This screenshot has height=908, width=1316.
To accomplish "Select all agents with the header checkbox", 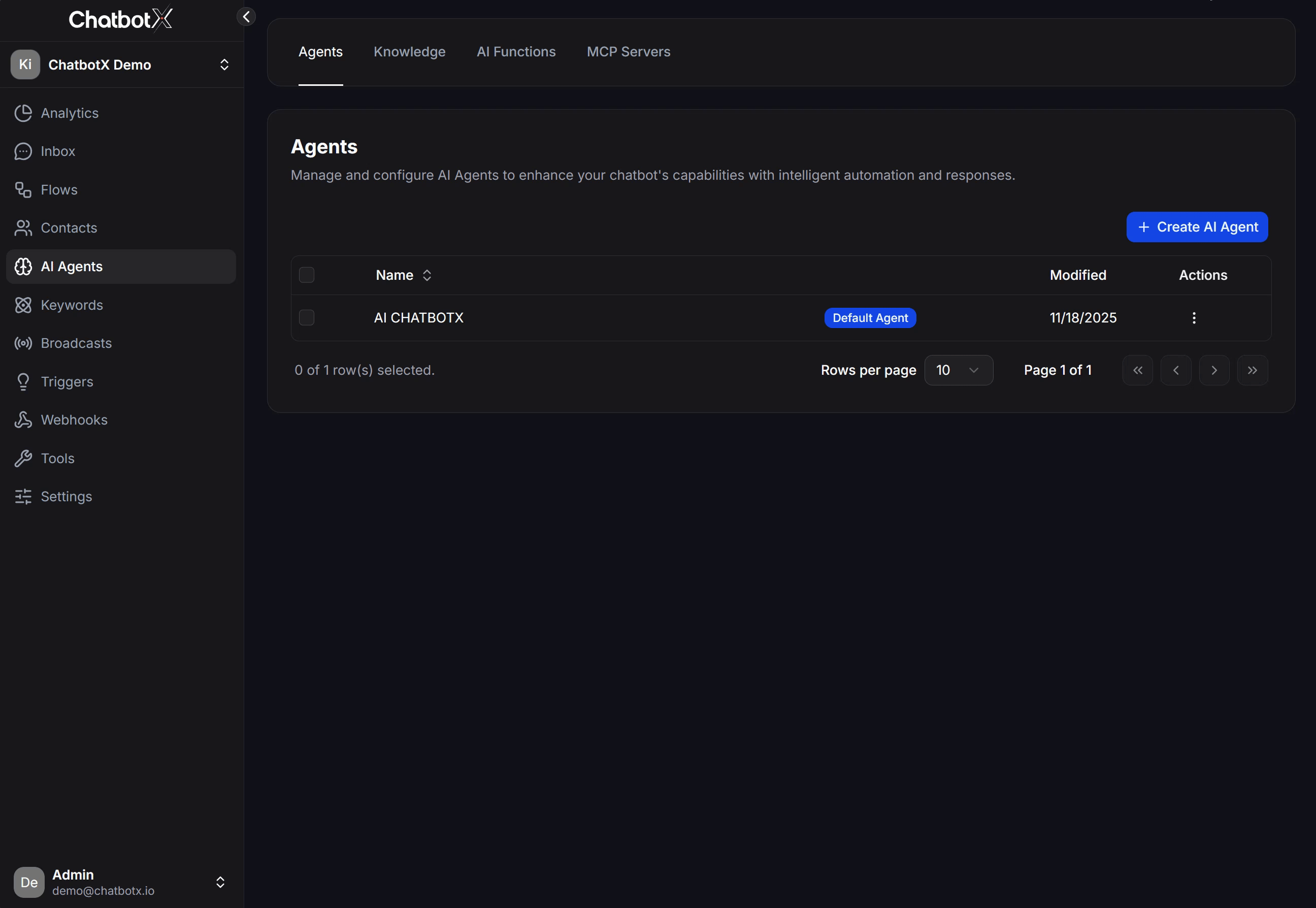I will pos(307,275).
